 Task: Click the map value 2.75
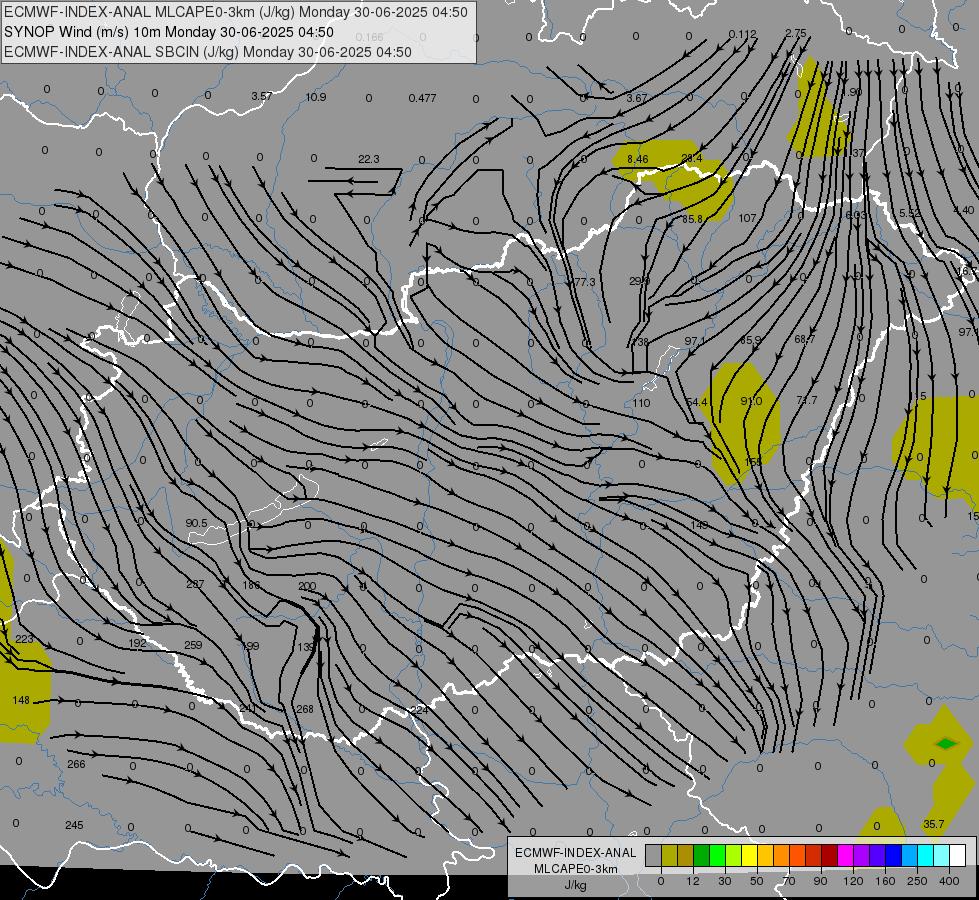click(x=796, y=33)
